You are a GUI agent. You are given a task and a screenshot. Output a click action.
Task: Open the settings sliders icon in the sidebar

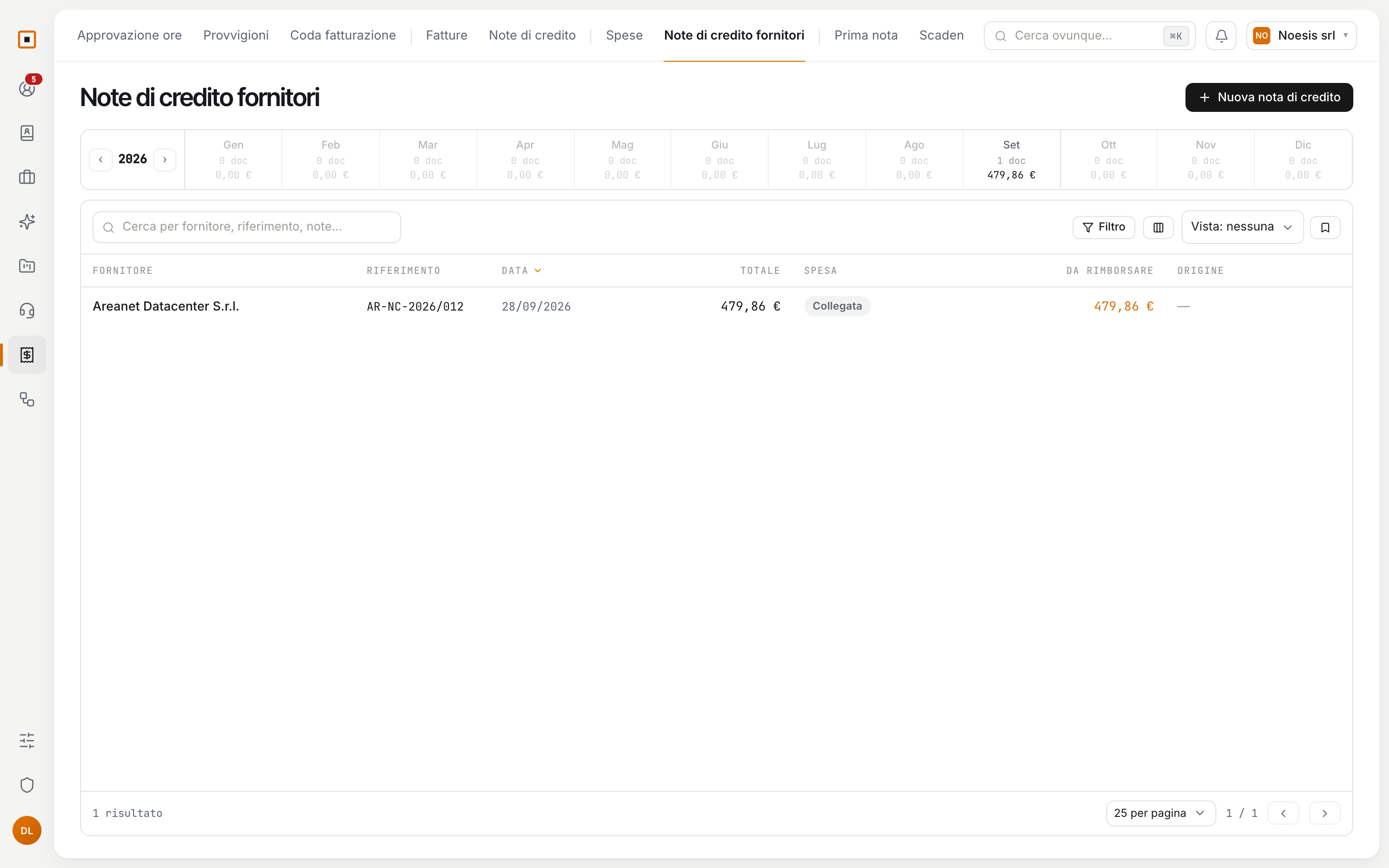coord(27,741)
